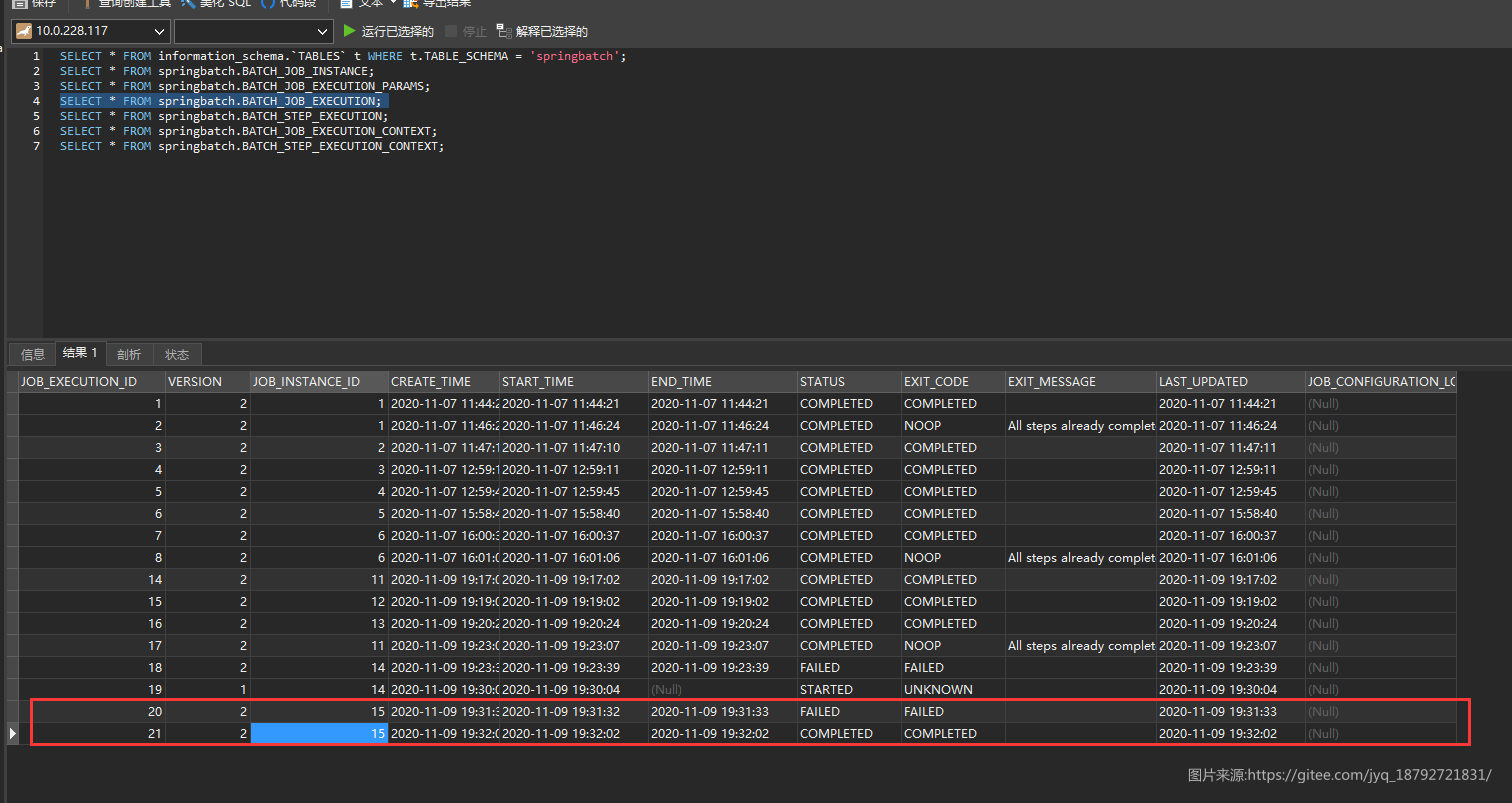
Task: Click end time 2020-11-07 12:59:45 cell
Action: 723,492
